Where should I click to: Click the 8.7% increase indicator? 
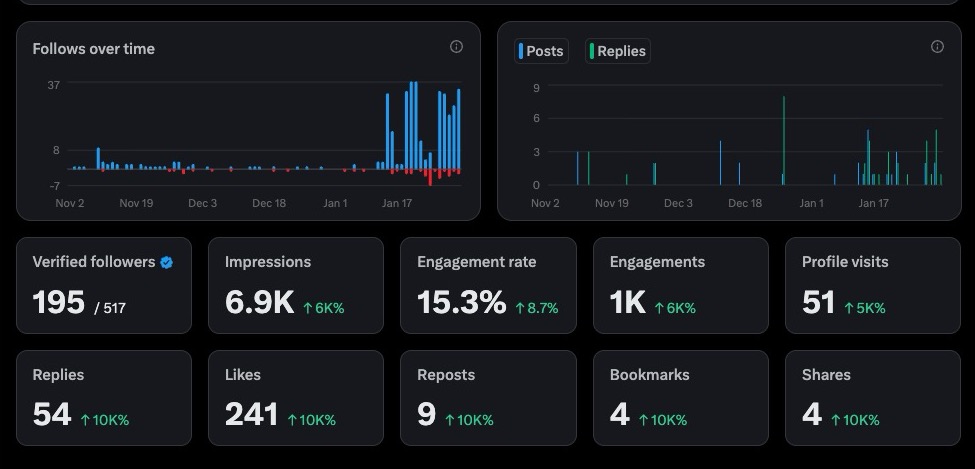(x=537, y=308)
